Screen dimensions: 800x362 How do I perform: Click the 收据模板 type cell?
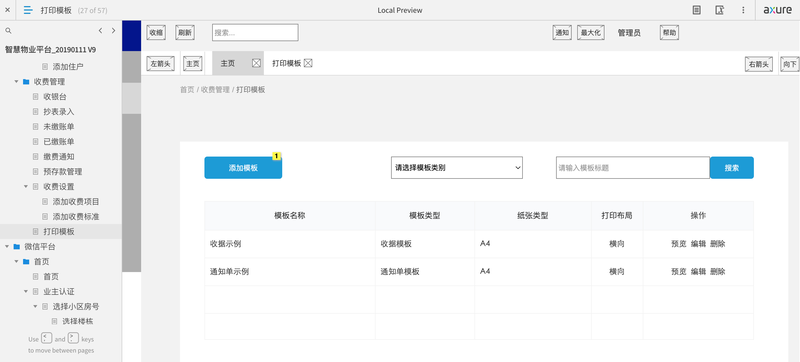coord(424,244)
